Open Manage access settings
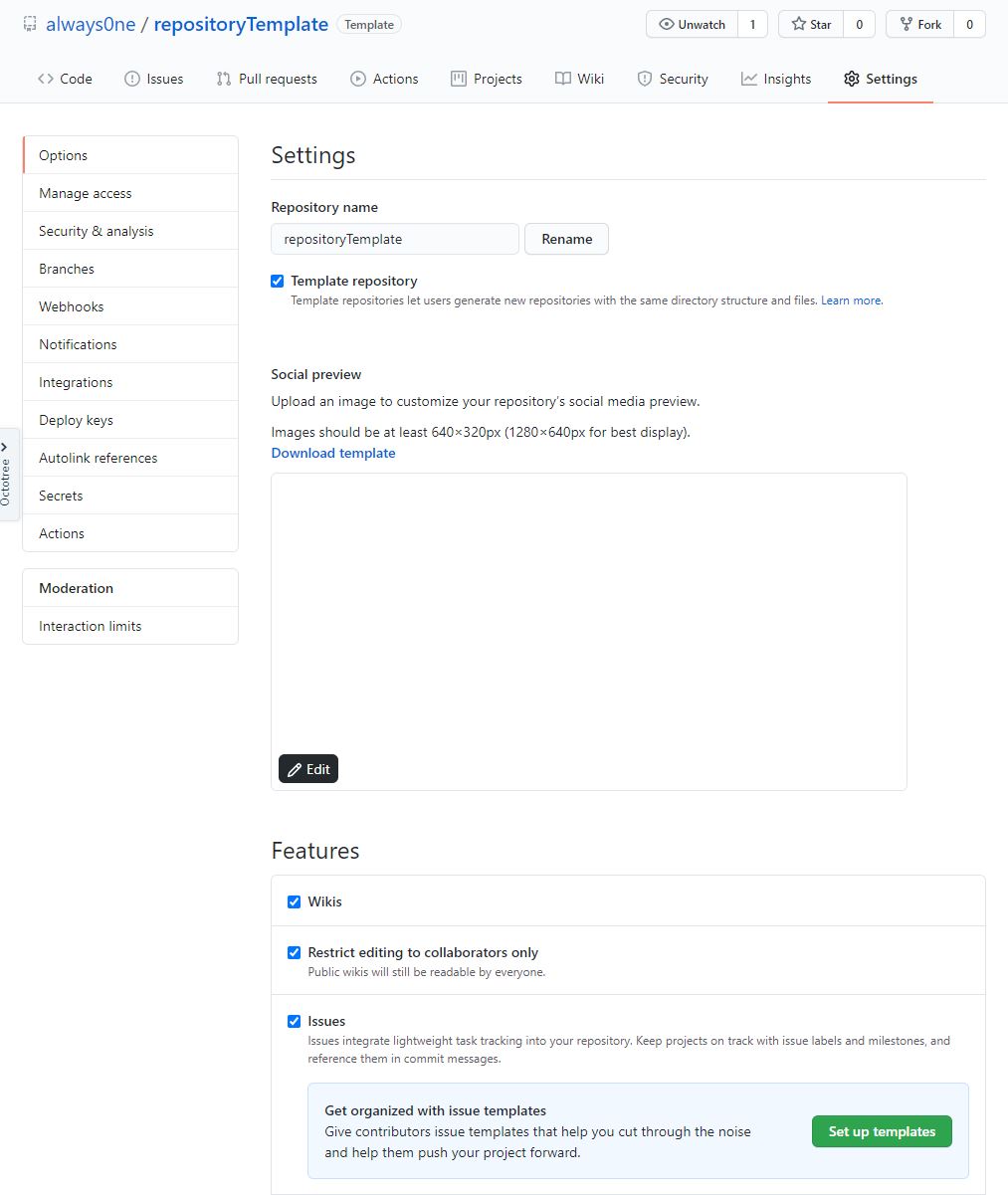Viewport: 1008px width, 1195px height. (x=130, y=193)
